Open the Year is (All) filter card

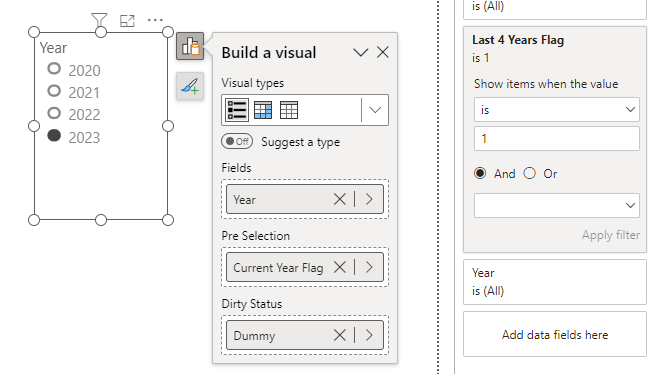point(555,282)
